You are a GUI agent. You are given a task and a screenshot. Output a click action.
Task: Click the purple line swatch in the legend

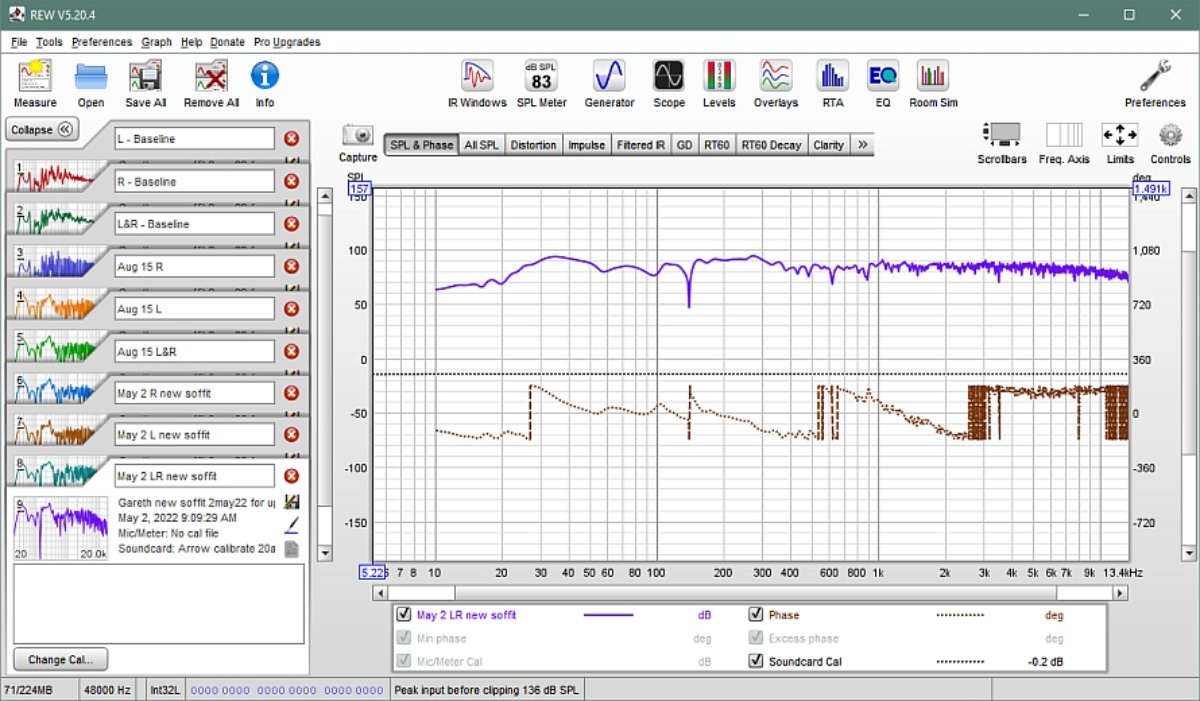(608, 615)
